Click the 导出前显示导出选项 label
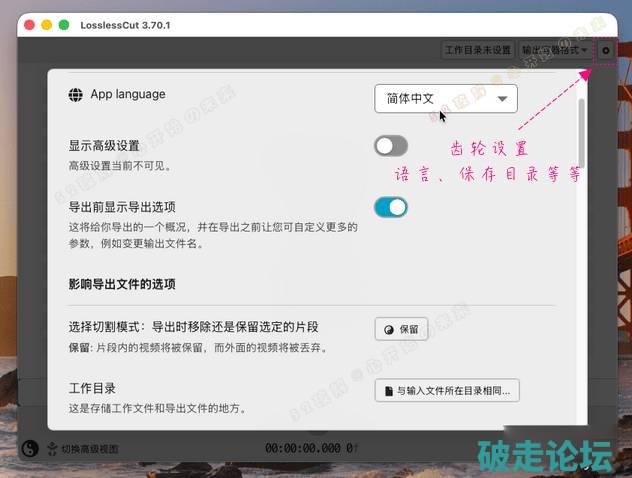Image resolution: width=632 pixels, height=478 pixels. tap(122, 207)
